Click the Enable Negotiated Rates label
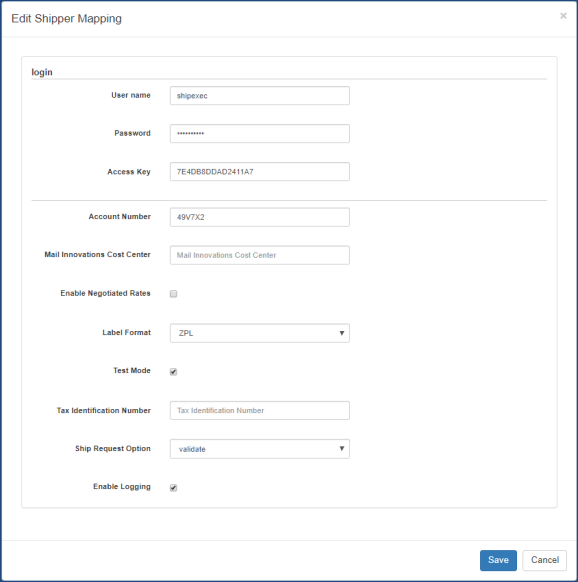Screen dimensions: 578x582 (x=105, y=293)
